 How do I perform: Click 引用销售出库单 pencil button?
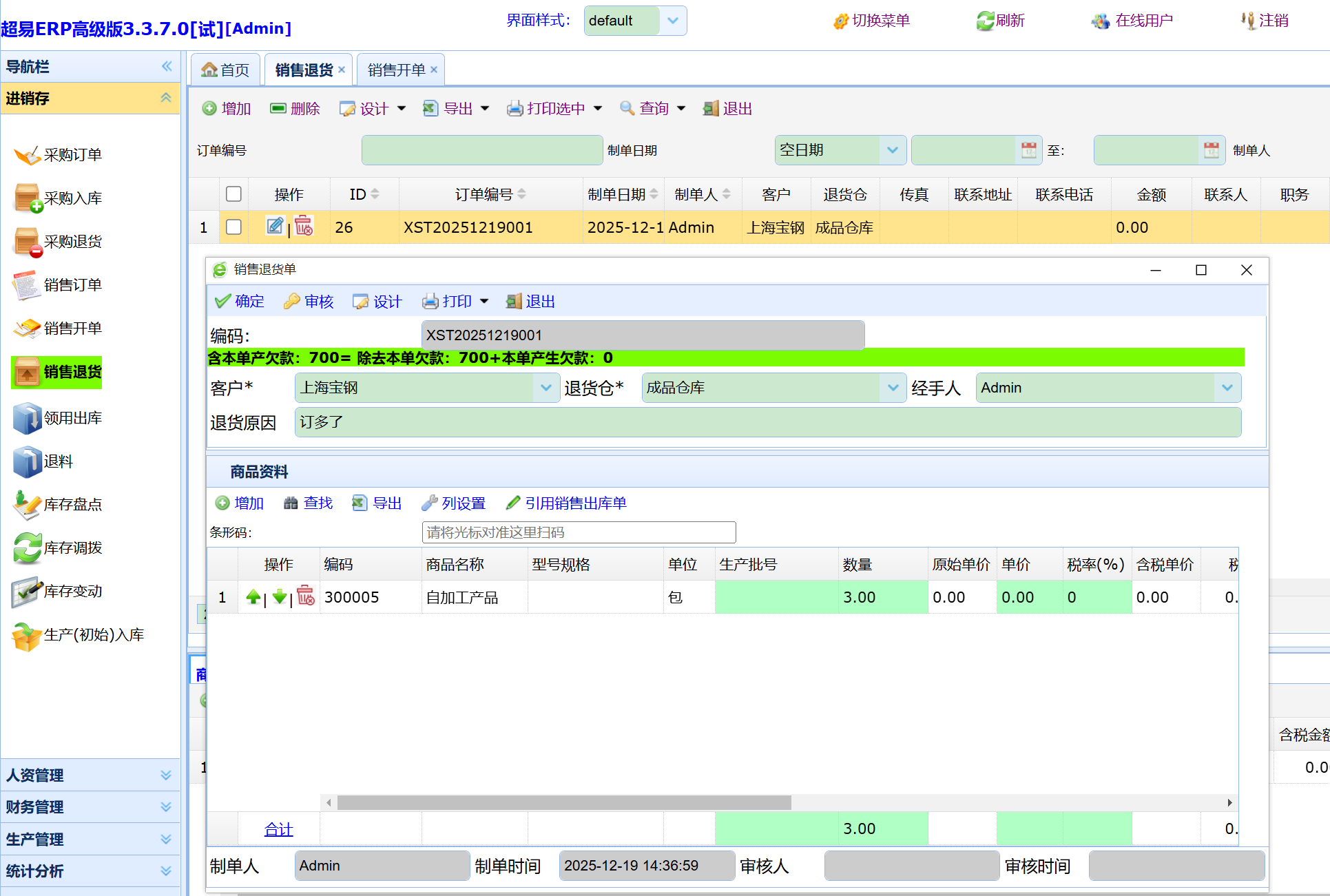pyautogui.click(x=566, y=503)
